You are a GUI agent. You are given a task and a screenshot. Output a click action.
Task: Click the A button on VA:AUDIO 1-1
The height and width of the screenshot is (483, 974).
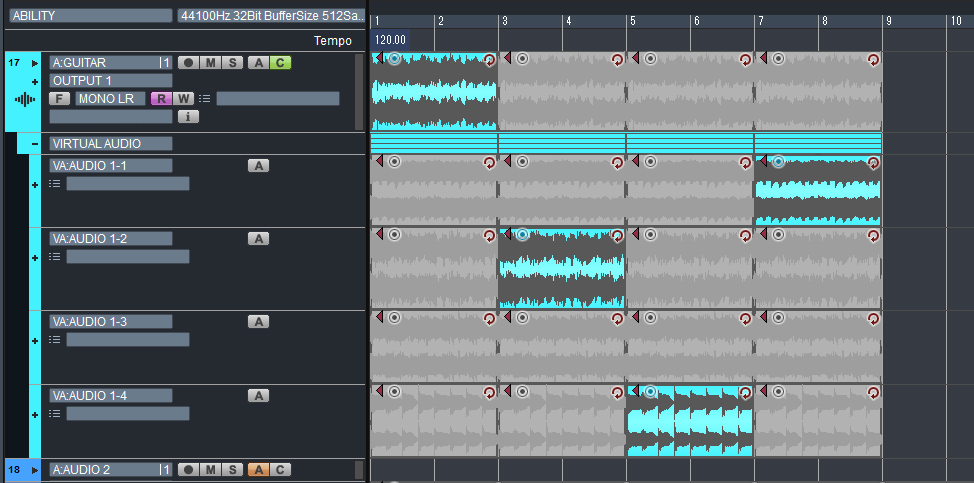tap(258, 166)
